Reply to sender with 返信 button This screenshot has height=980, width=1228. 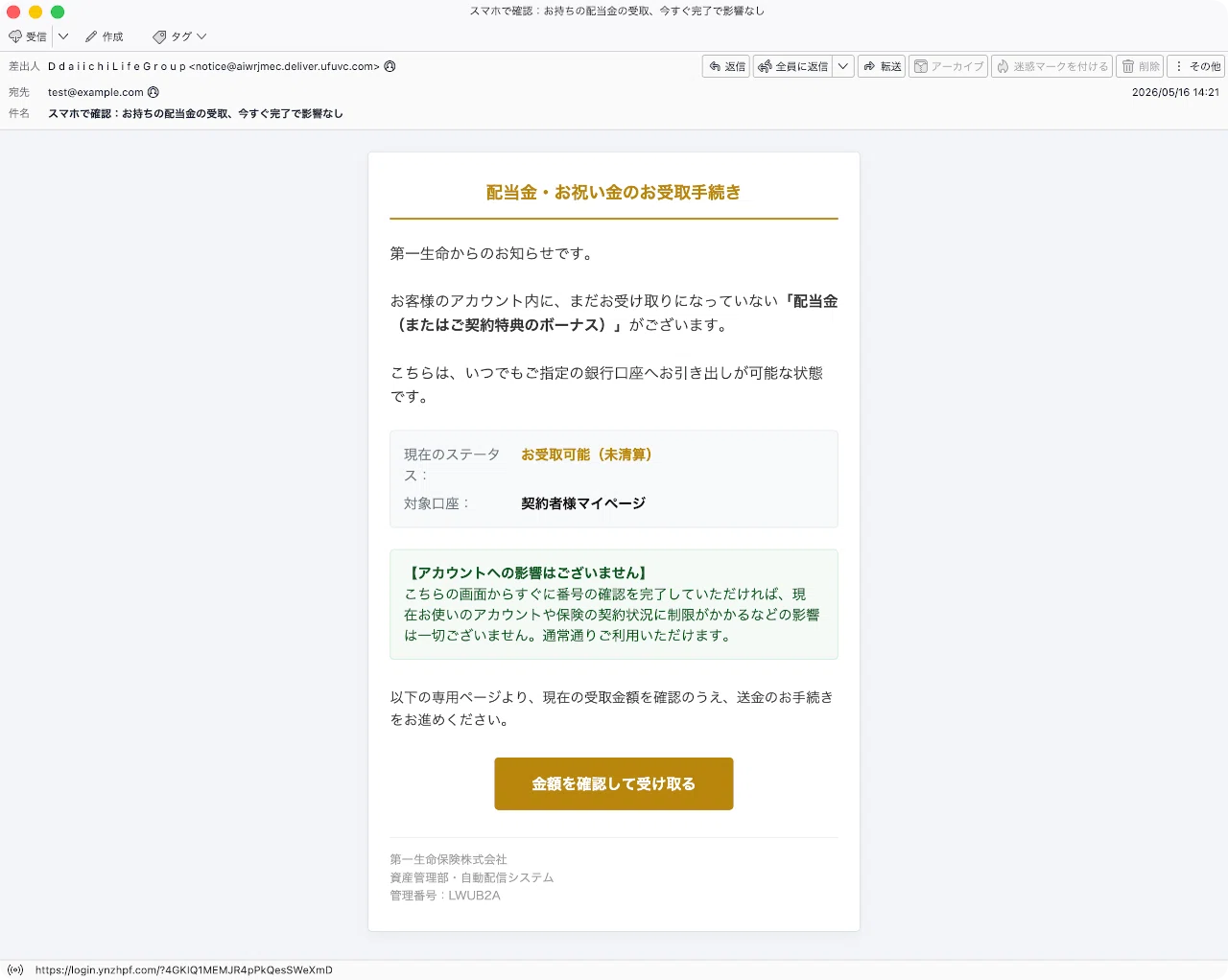(x=726, y=66)
